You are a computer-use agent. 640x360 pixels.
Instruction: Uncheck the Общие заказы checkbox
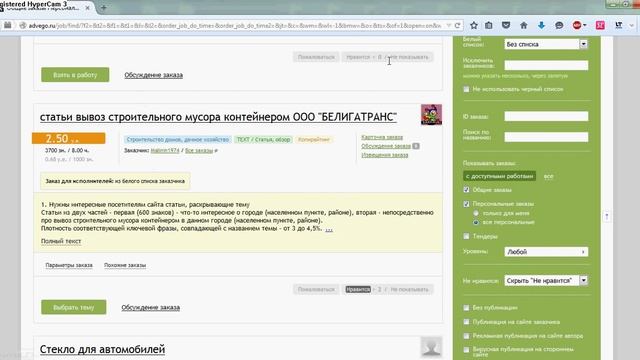466,190
